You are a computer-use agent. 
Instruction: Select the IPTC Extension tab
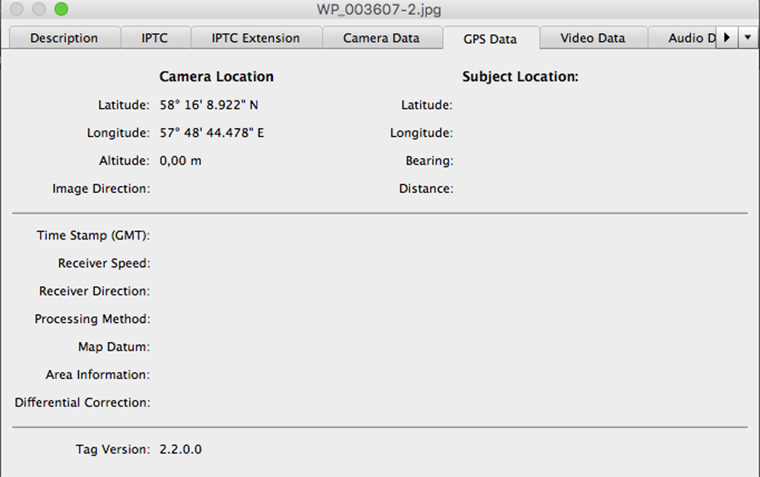tap(255, 38)
